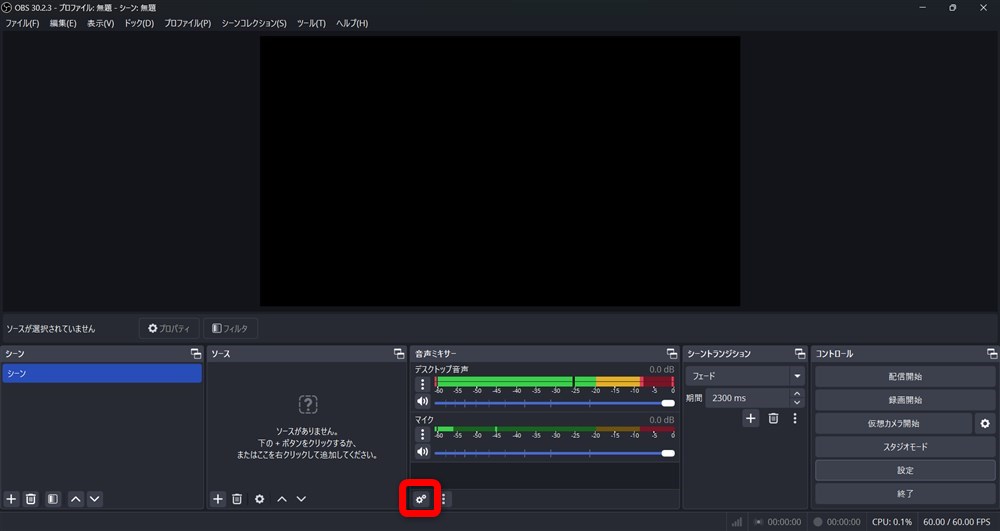Open the Help (ヘルプ) menu

(x=352, y=23)
